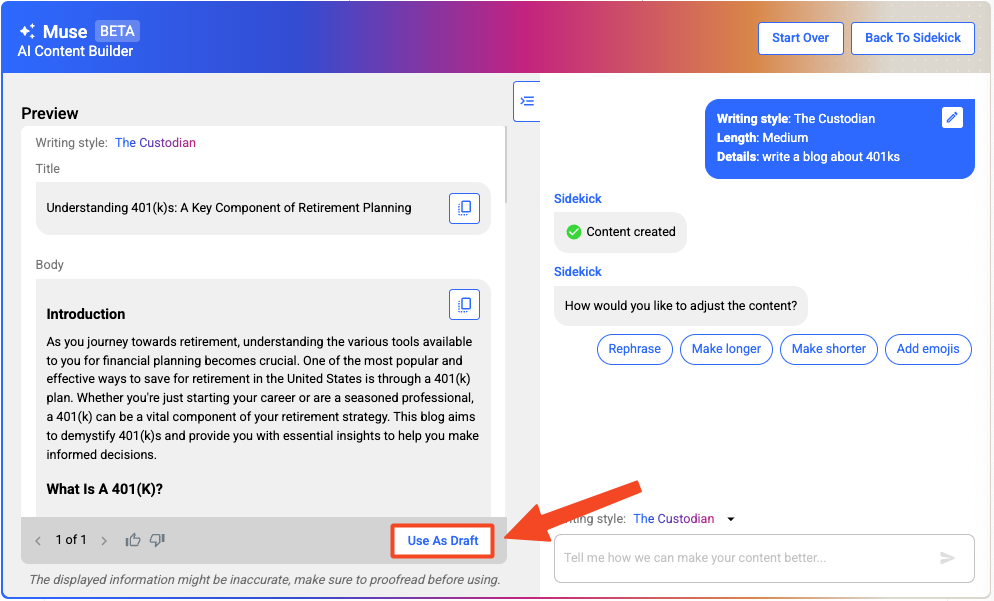Viewport: 994px width, 601px height.
Task: Copy the Title text using copy icon
Action: point(464,208)
